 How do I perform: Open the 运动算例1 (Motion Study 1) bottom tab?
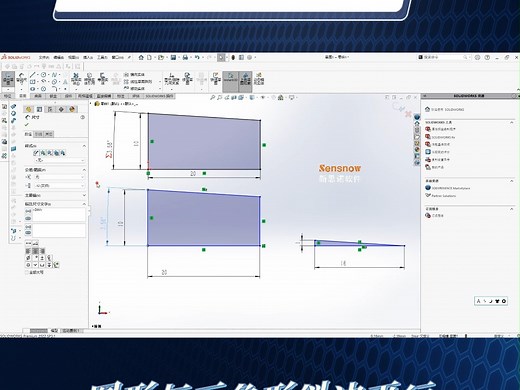pyautogui.click(x=71, y=331)
